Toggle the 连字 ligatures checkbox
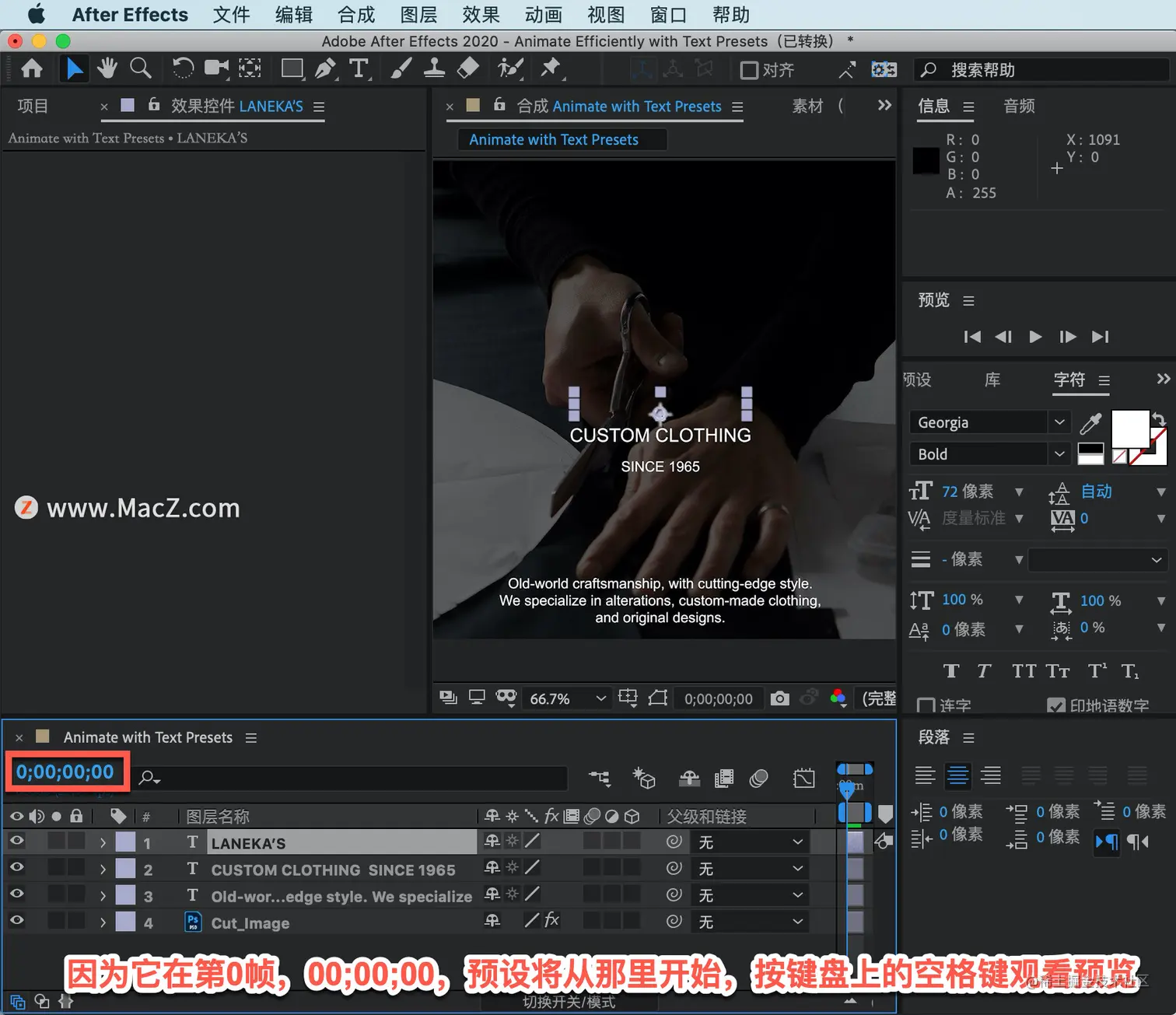This screenshot has height=1015, width=1176. pyautogui.click(x=926, y=705)
